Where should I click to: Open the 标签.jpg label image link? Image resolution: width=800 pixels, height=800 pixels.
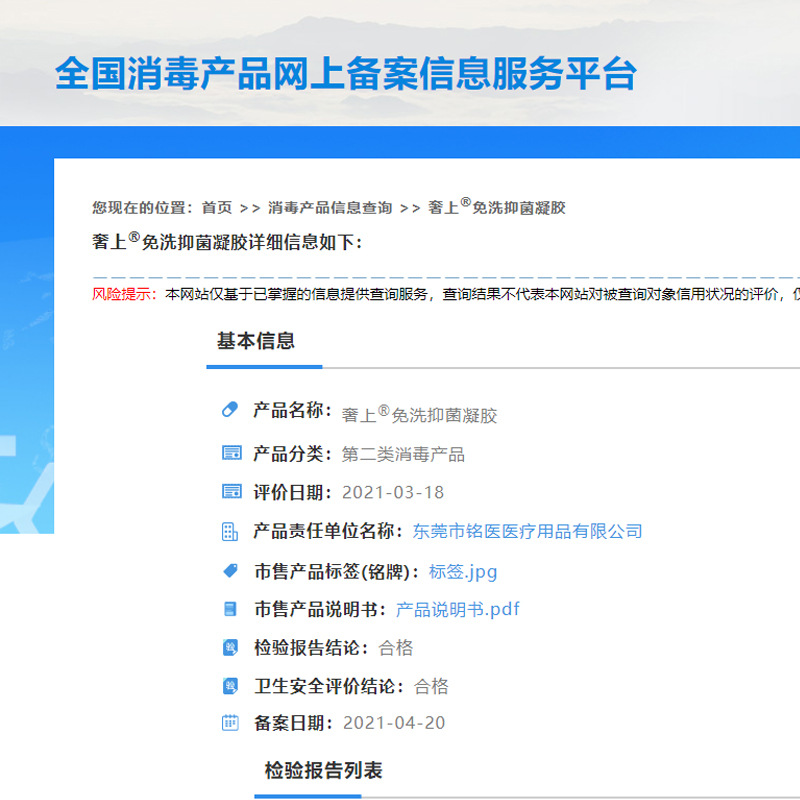pos(462,572)
